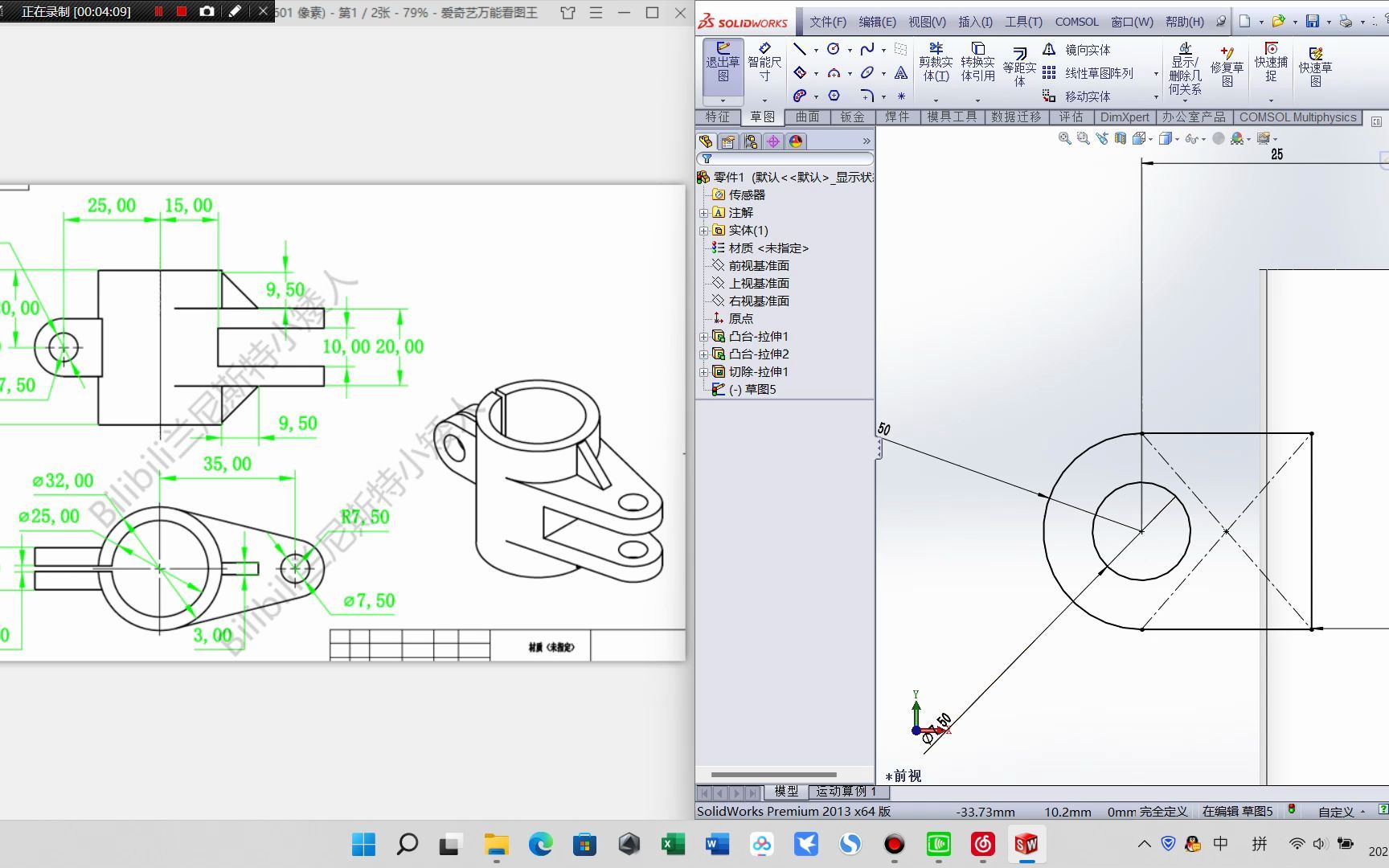Click the 等距实体 Offset Entities tool

point(1018,64)
